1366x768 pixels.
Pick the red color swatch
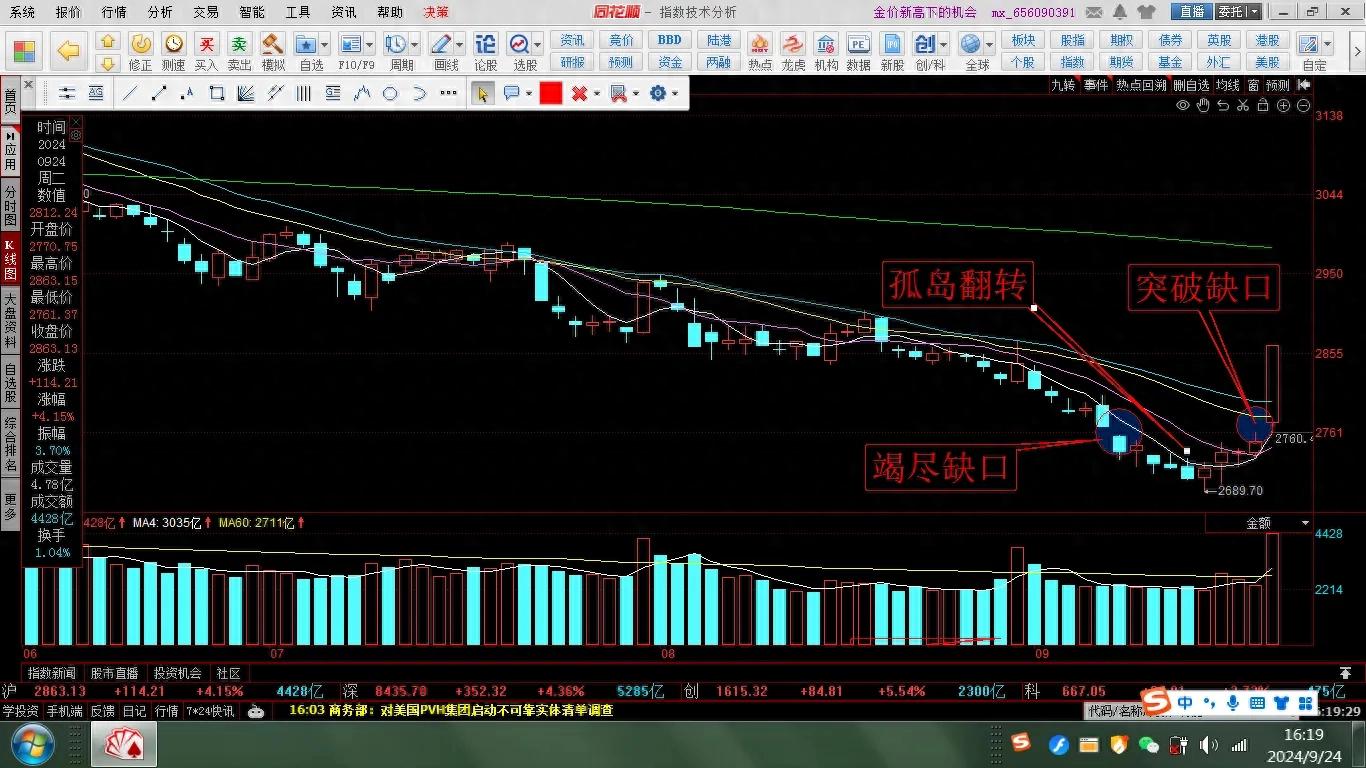coord(550,94)
